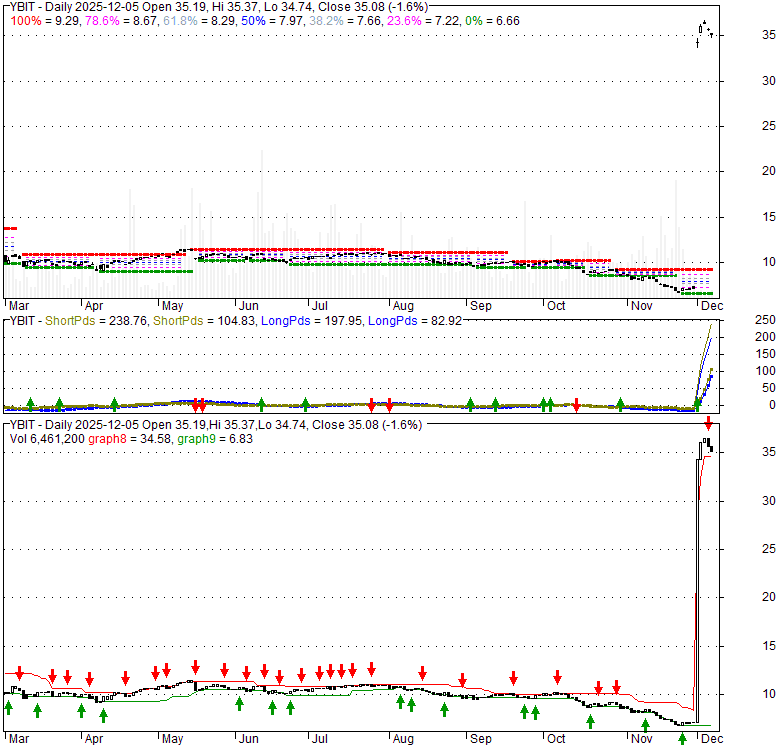The width and height of the screenshot is (780, 745).
Task: Click the December candlestick cluster in the top chart
Action: (x=704, y=34)
